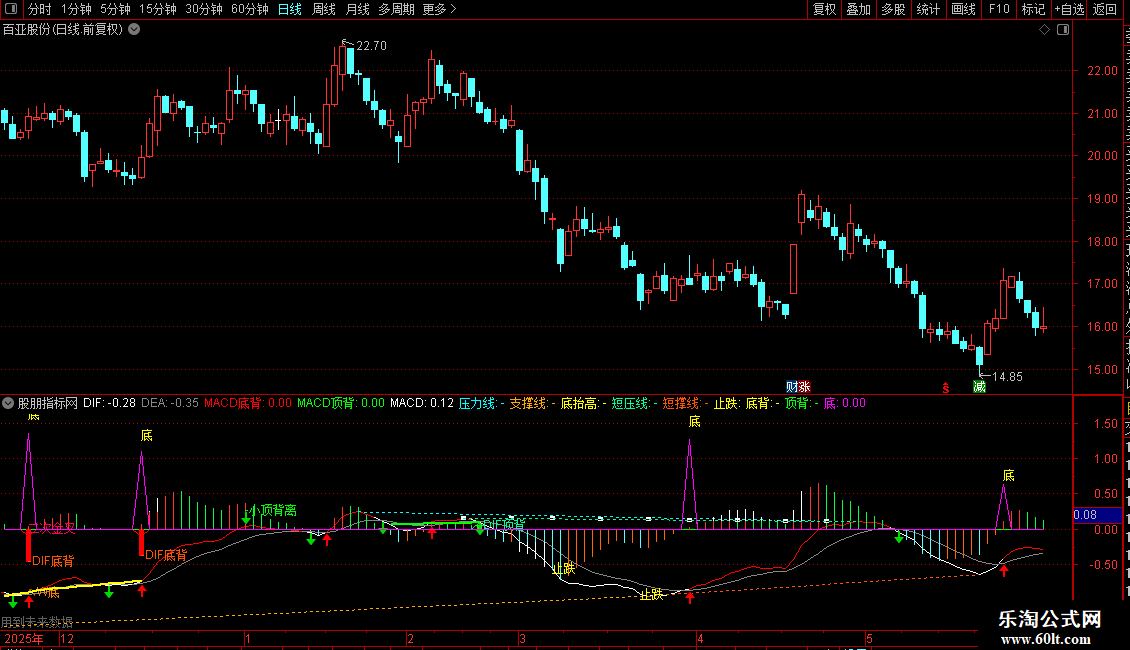
Task: Click the 涨 marker on the chart
Action: tap(804, 387)
